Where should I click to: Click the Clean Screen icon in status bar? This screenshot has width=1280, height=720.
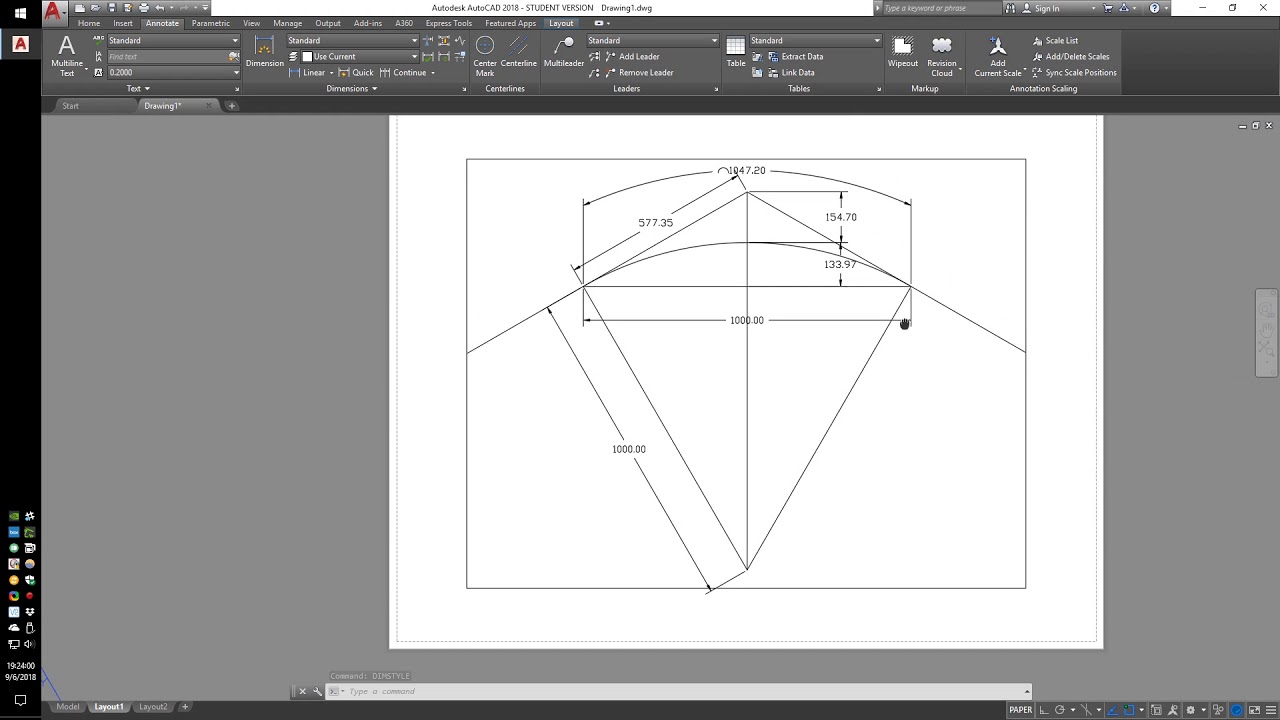point(1254,710)
